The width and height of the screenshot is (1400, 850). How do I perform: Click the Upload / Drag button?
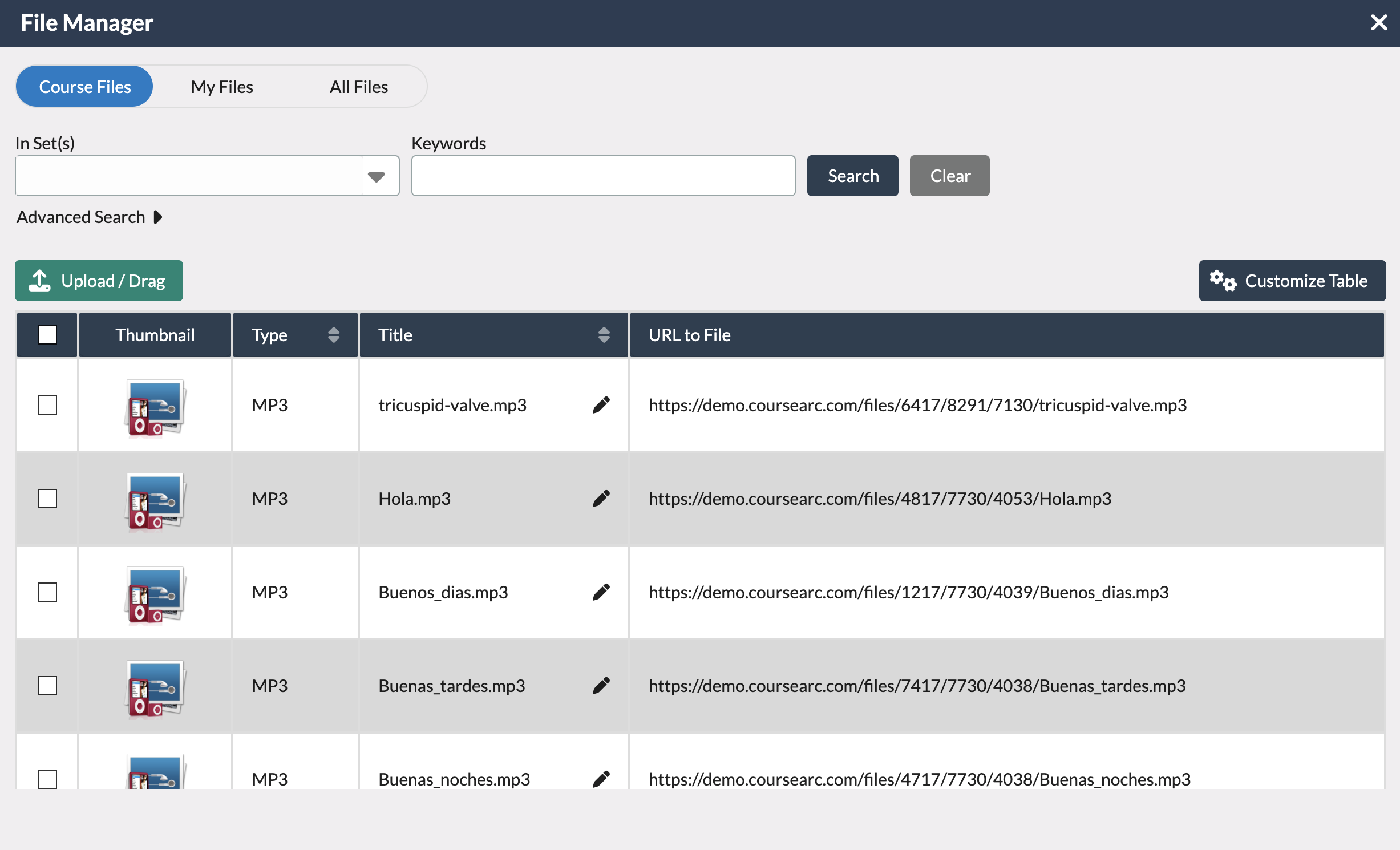coord(99,281)
